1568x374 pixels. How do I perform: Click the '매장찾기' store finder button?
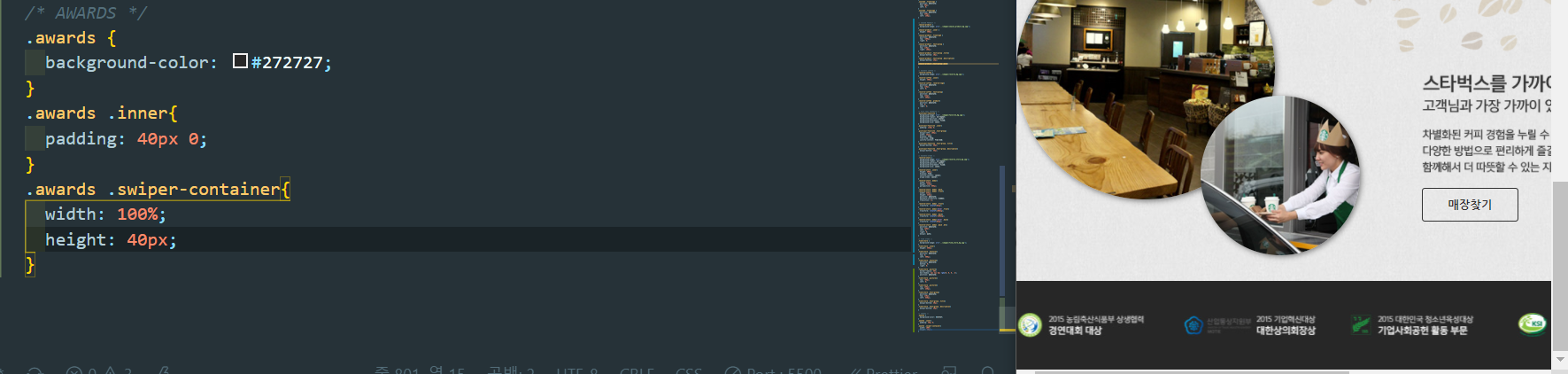tap(1470, 205)
